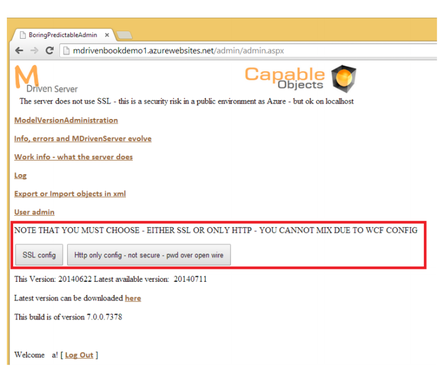Open Work info - what the server does
The width and height of the screenshot is (446, 379).
[73, 157]
